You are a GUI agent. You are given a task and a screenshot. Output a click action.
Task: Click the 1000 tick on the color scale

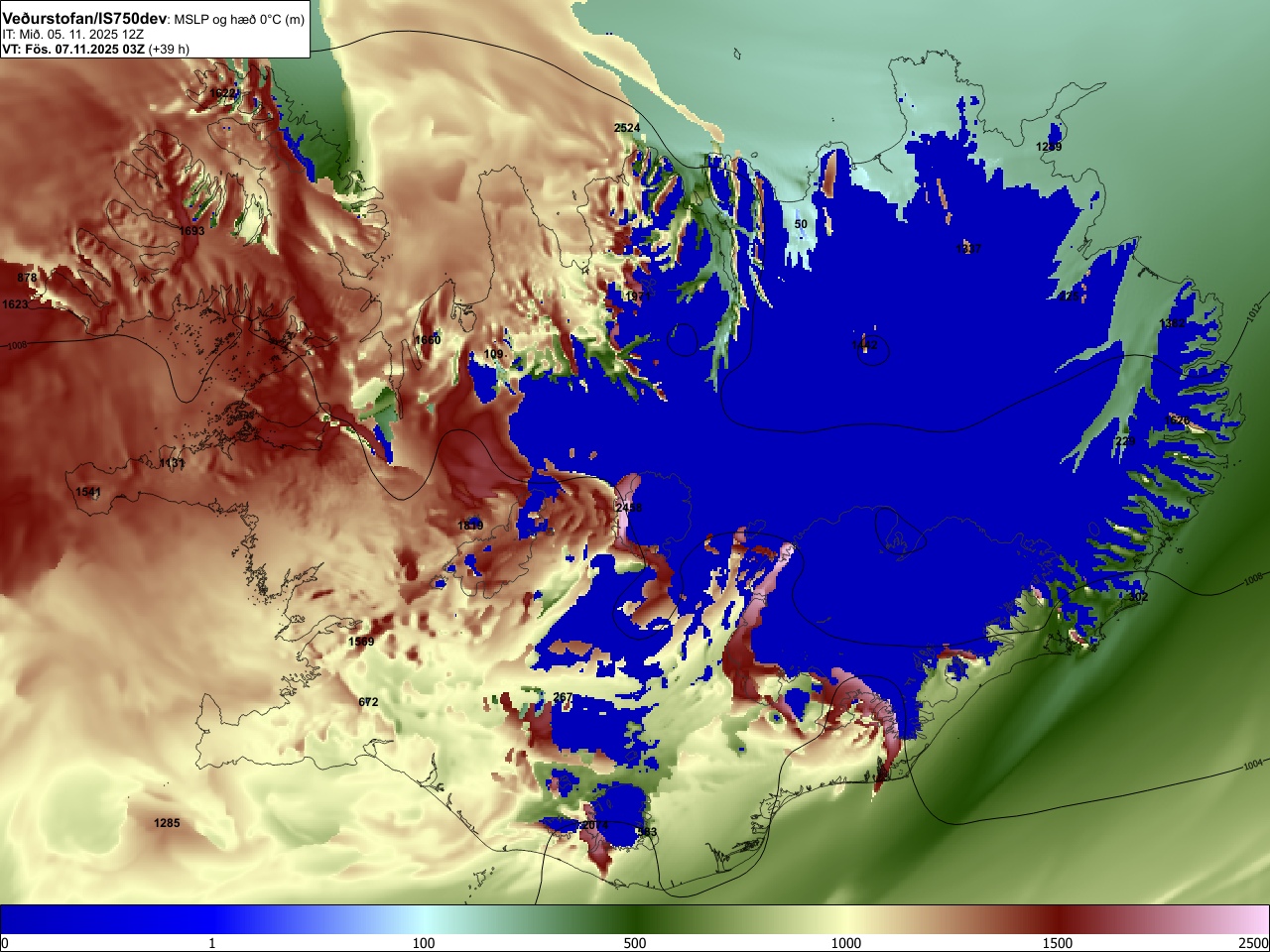846,943
